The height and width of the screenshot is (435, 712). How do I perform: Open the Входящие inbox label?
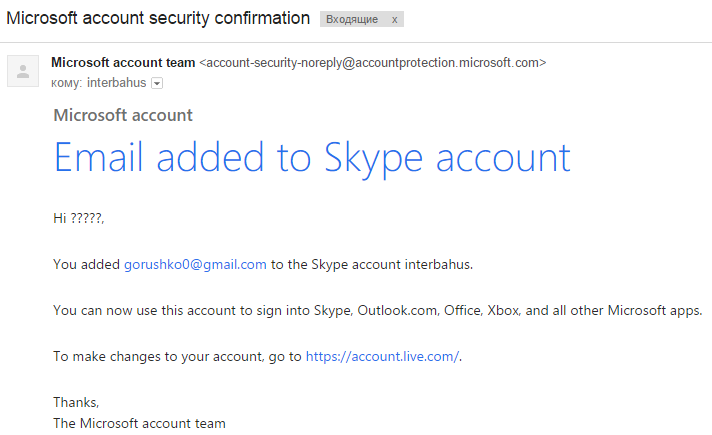point(352,20)
